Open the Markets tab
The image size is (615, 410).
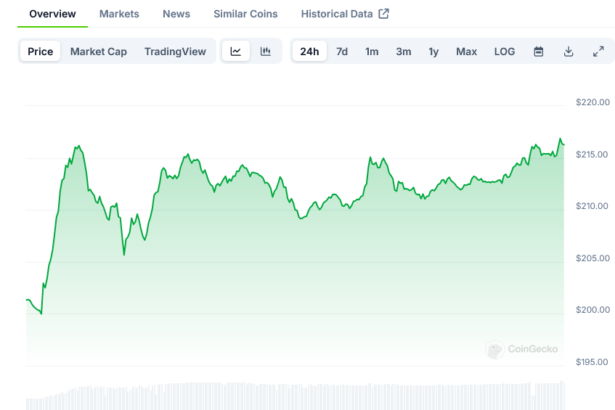[119, 14]
